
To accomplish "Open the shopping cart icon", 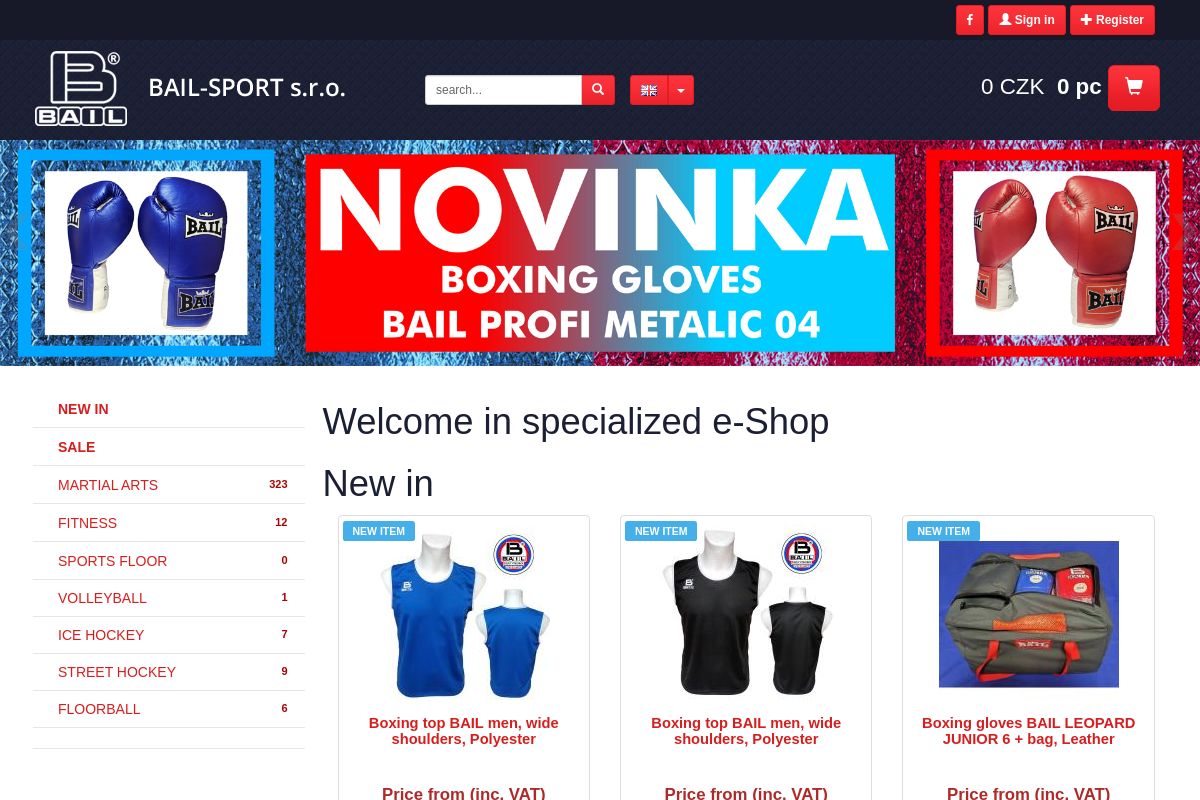I will point(1134,88).
